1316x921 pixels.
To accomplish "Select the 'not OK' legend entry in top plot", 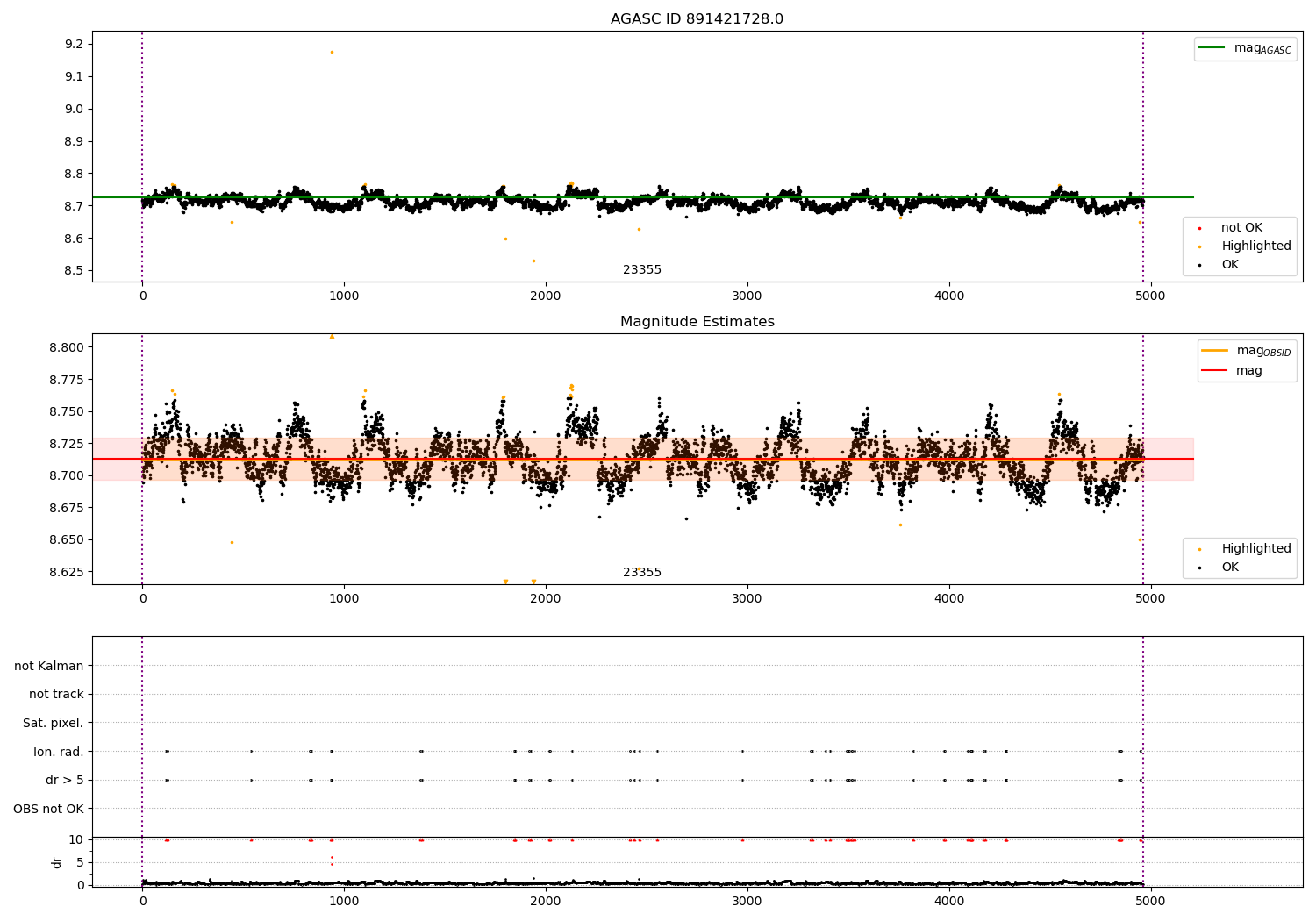I will [x=1241, y=228].
